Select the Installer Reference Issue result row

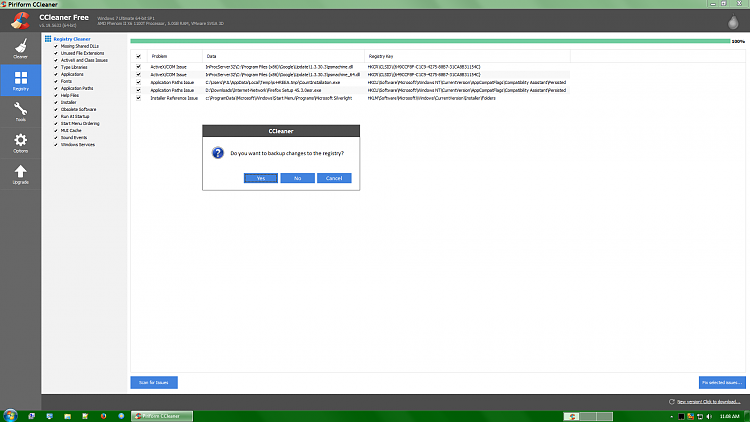pos(350,98)
